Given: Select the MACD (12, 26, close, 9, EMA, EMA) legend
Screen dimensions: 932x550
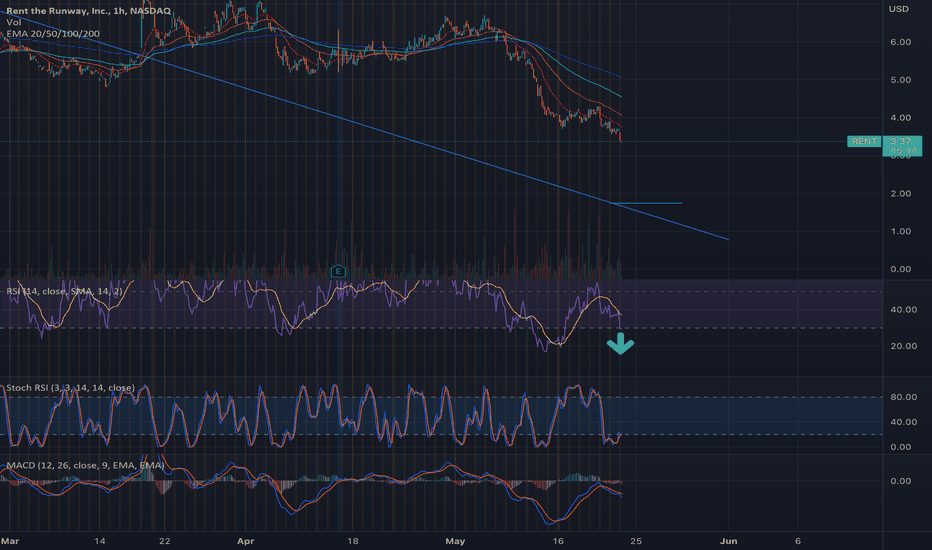Looking at the screenshot, I should pyautogui.click(x=85, y=465).
